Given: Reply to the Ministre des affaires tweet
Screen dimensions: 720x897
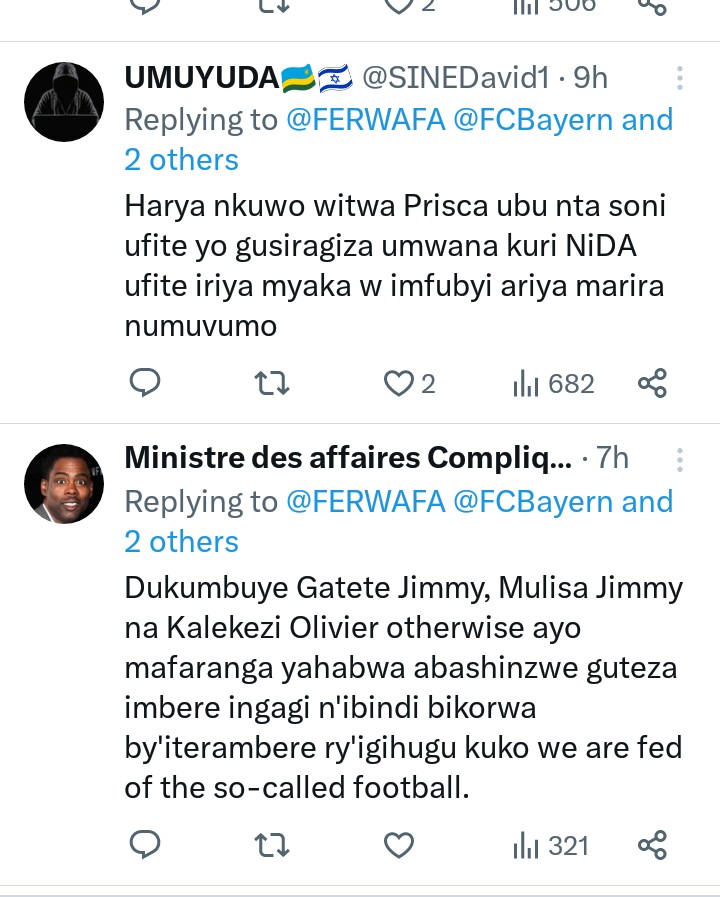Looking at the screenshot, I should (x=146, y=845).
